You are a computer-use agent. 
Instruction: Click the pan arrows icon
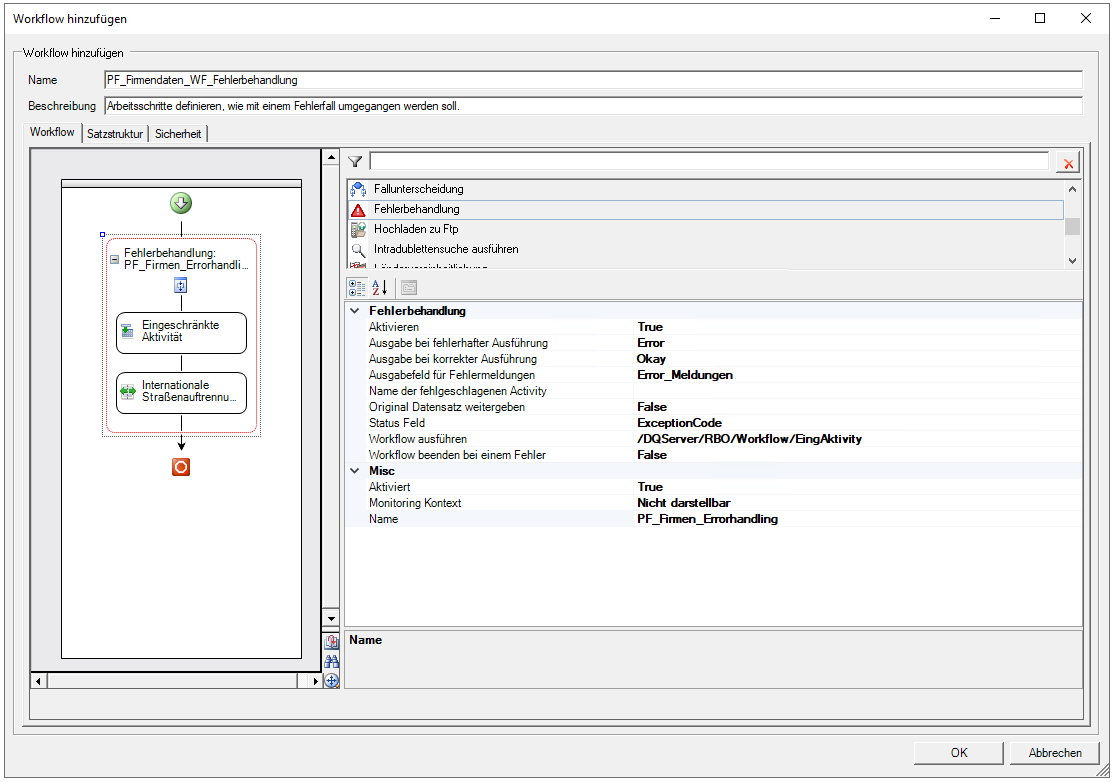331,681
